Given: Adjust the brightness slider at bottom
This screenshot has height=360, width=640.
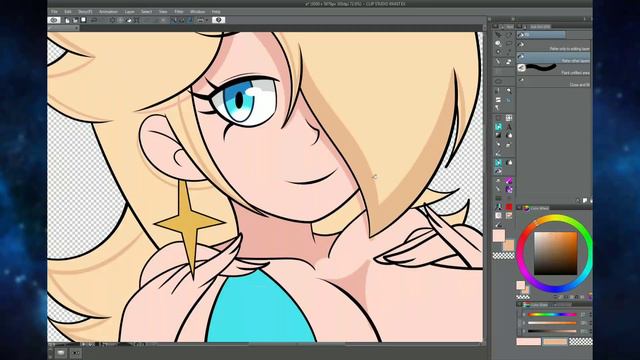Looking at the screenshot, I should point(552,331).
